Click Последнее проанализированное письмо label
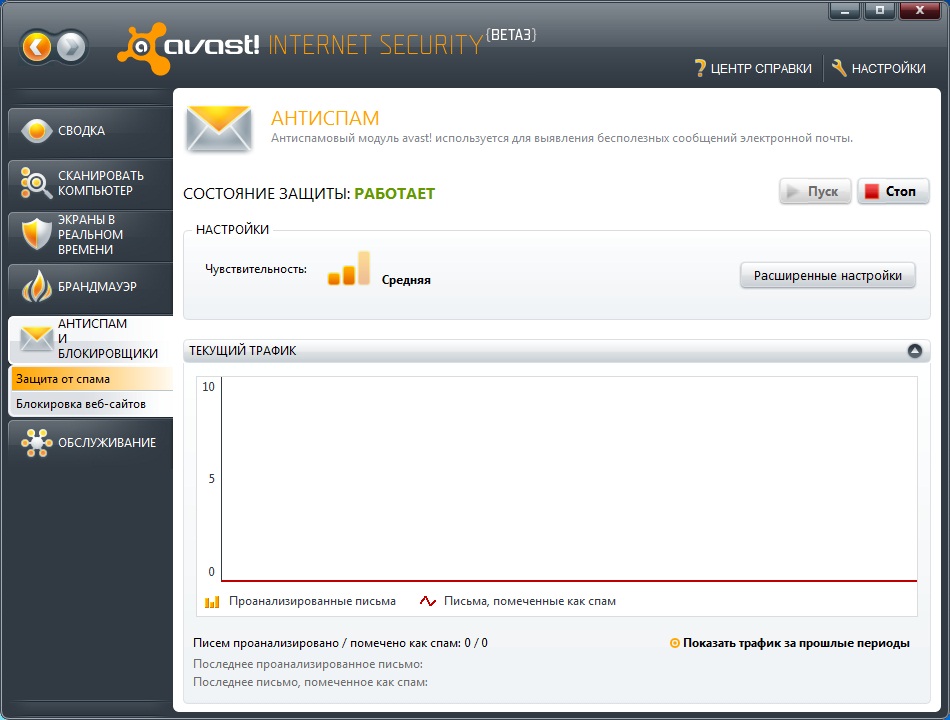The image size is (950, 720). (x=308, y=664)
